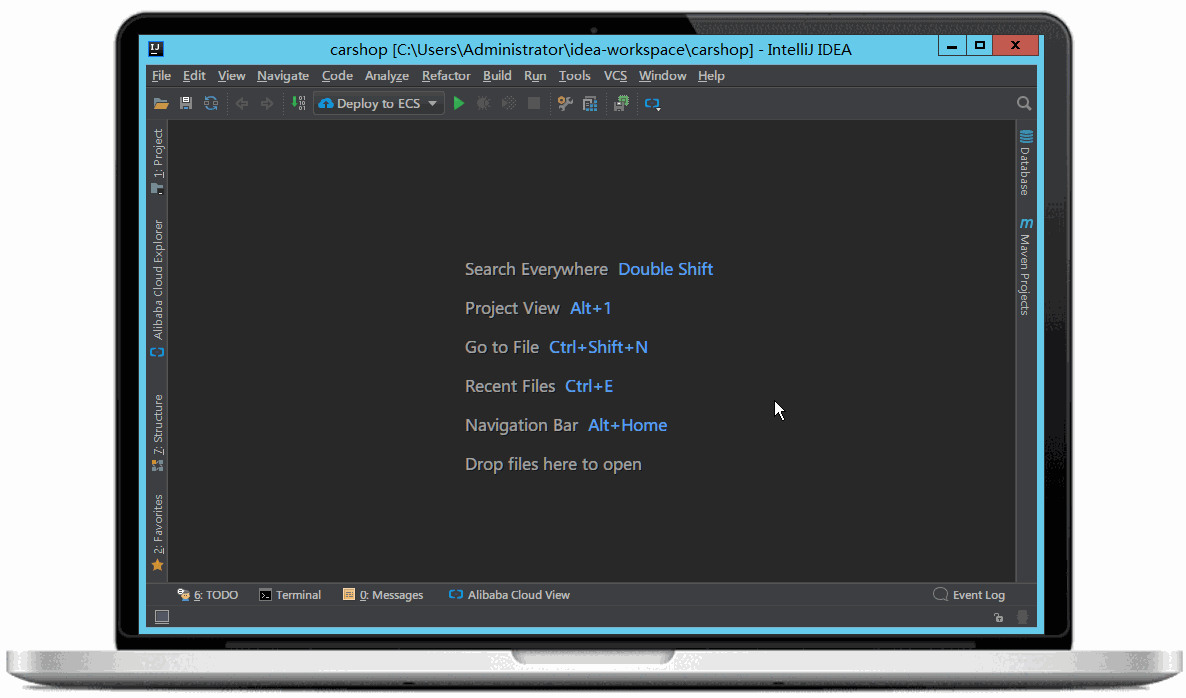Screen dimensions: 1186x698
Task: Click the Run with Coverage icon
Action: pos(509,104)
